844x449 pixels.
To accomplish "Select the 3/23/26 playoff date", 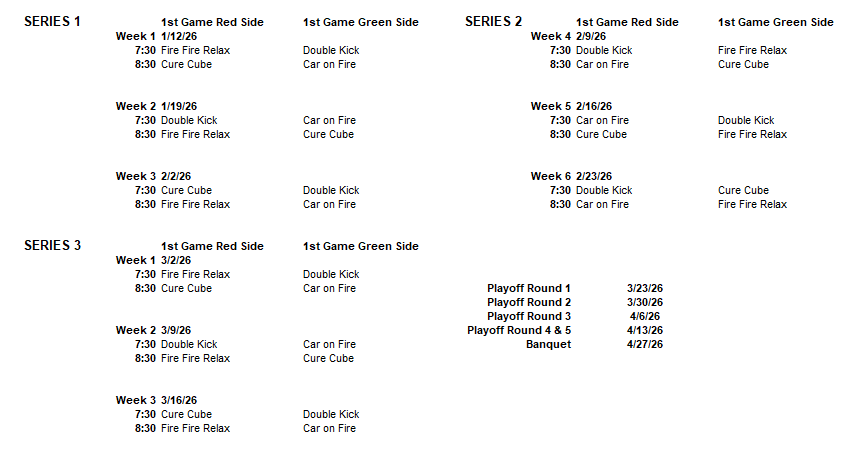I will 645,288.
